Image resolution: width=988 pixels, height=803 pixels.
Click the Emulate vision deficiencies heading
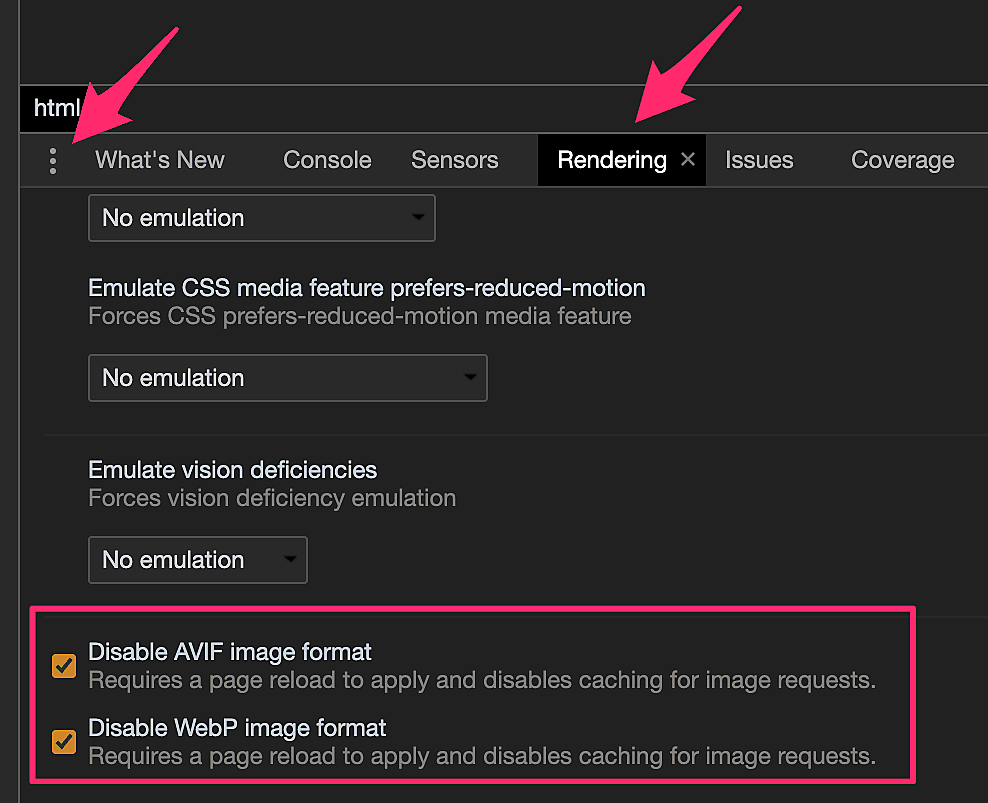click(233, 469)
